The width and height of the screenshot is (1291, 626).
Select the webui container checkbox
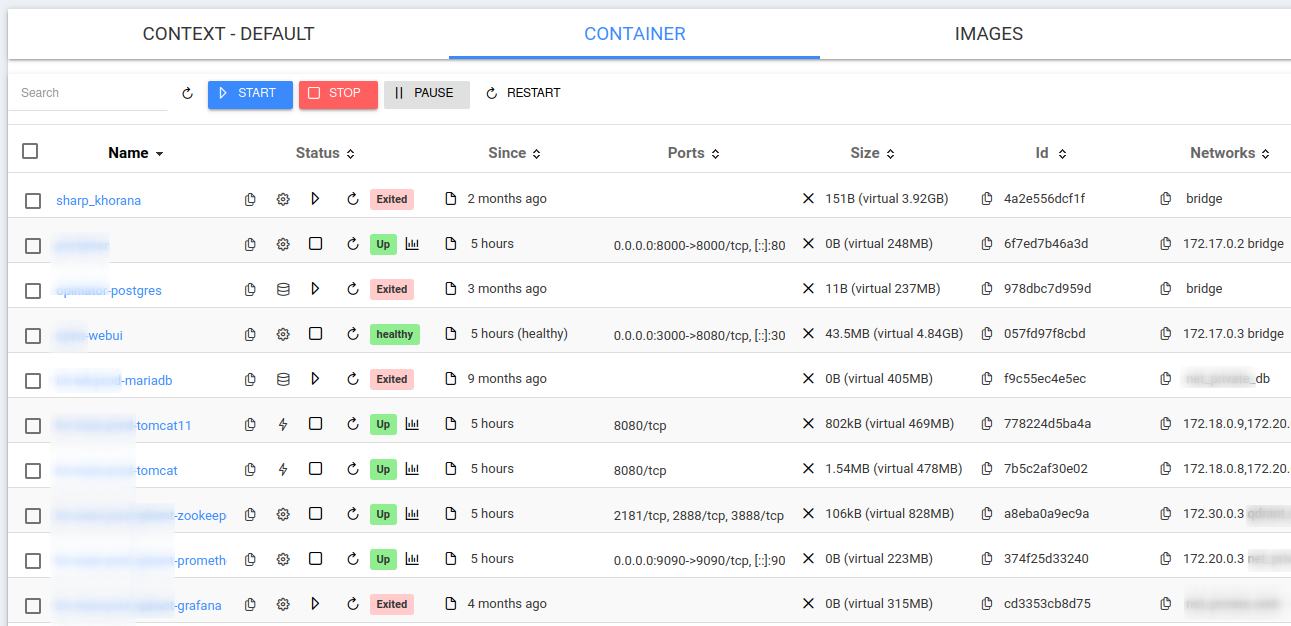33,335
